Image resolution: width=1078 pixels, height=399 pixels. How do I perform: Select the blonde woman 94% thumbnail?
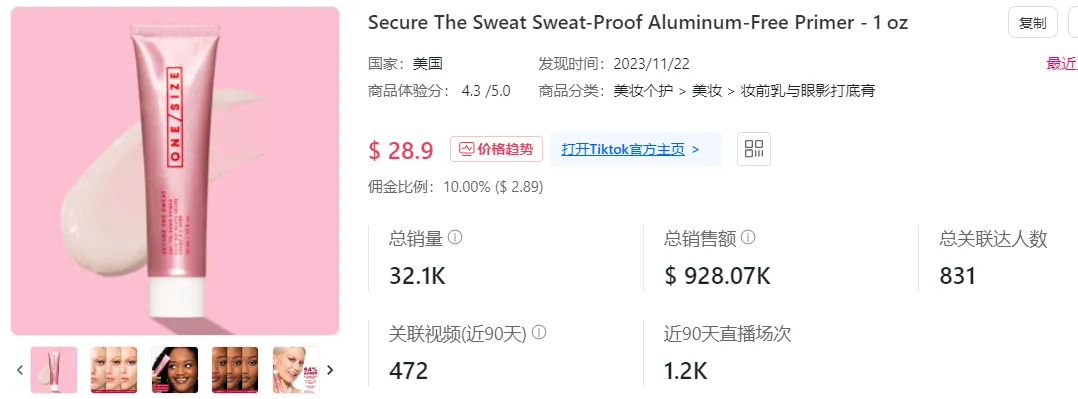pos(296,370)
